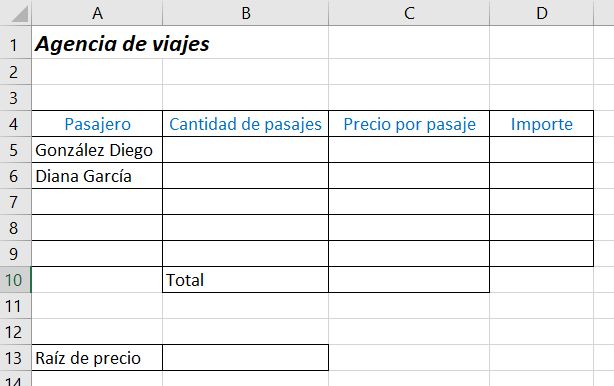Click the González Diego cell

(97, 150)
